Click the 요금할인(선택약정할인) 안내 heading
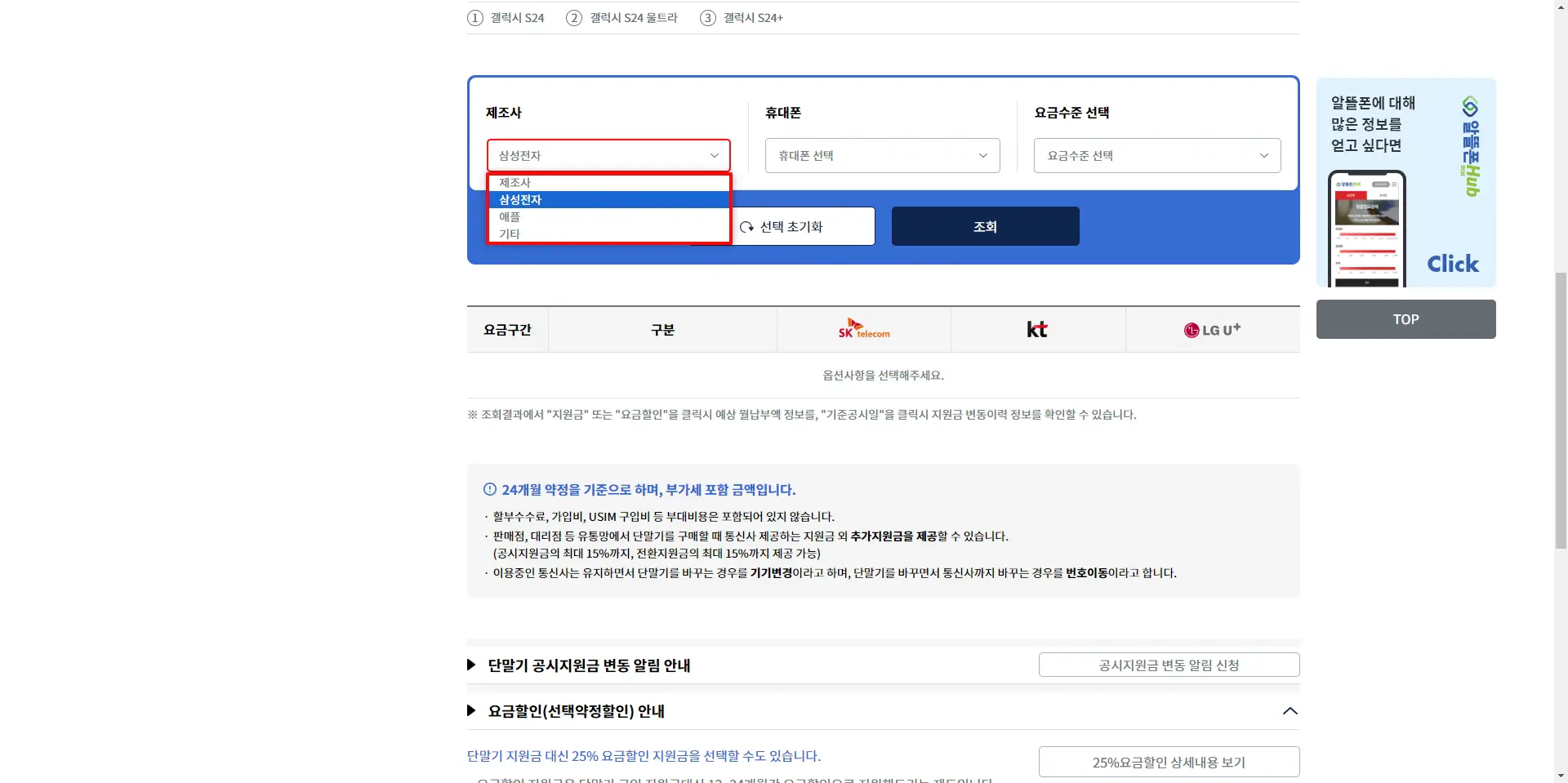Image resolution: width=1568 pixels, height=783 pixels. [x=576, y=711]
